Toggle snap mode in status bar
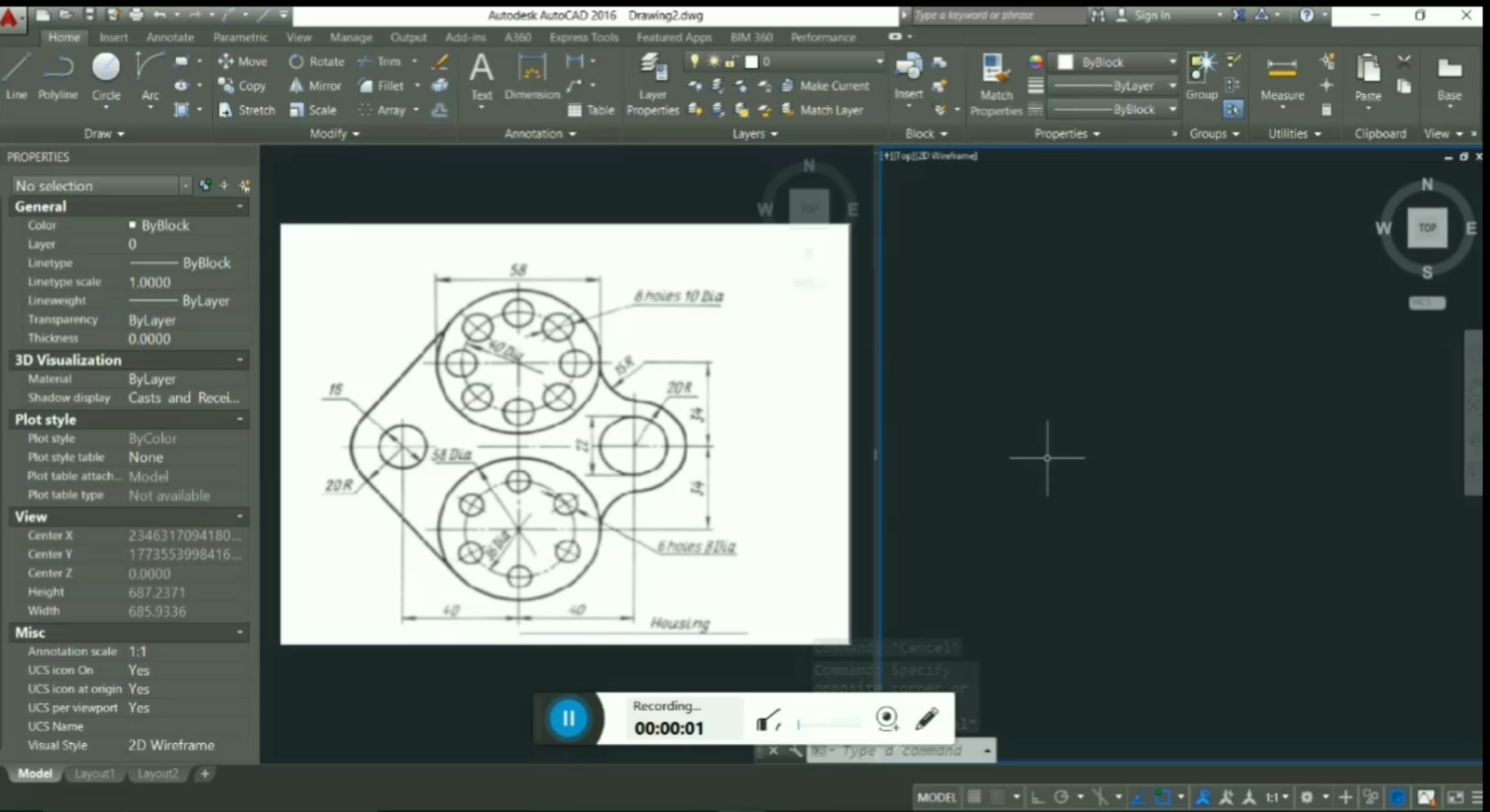Viewport: 1490px width, 812px height. click(x=997, y=797)
